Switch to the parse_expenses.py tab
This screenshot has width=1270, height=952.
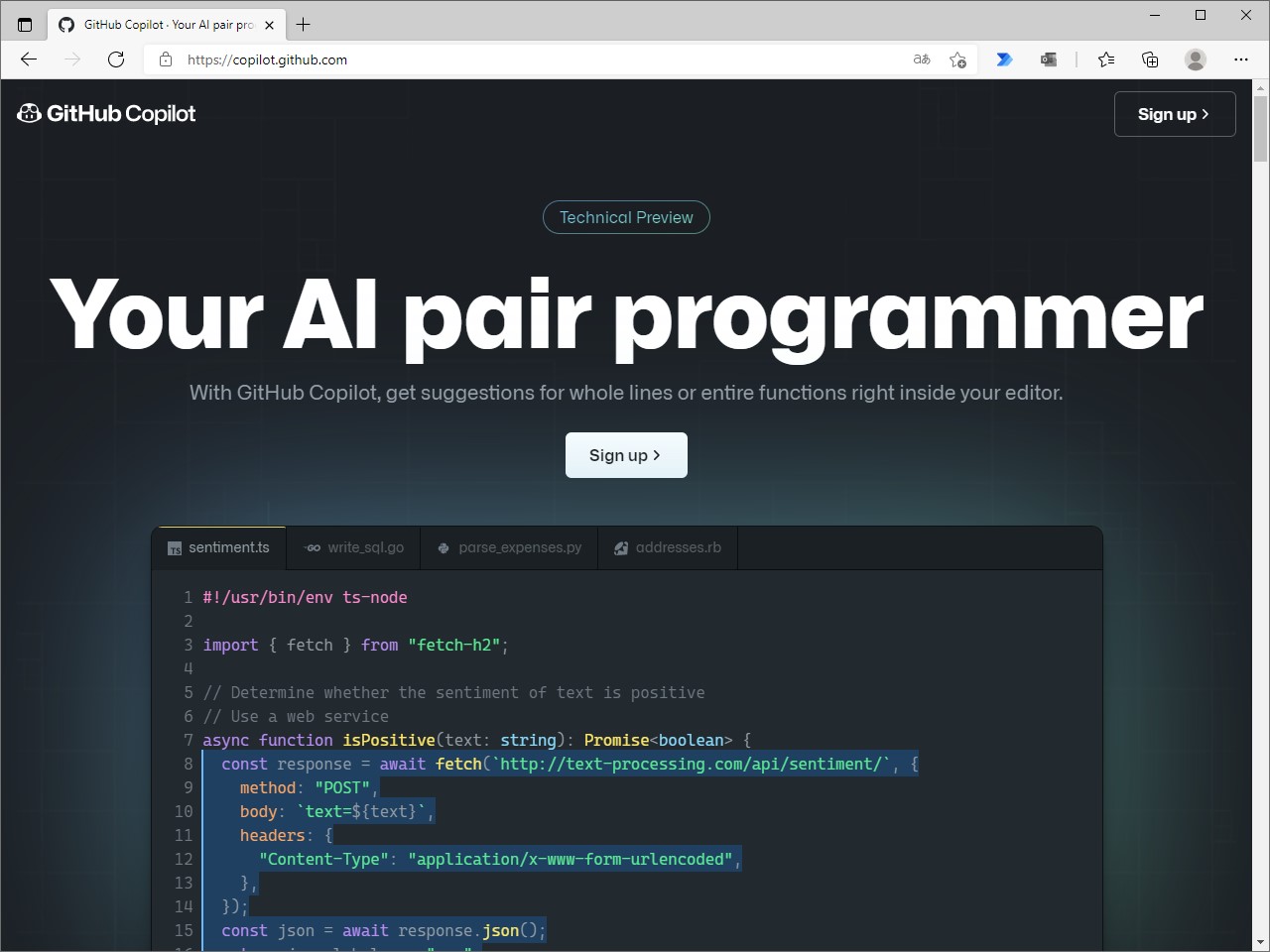[x=509, y=547]
